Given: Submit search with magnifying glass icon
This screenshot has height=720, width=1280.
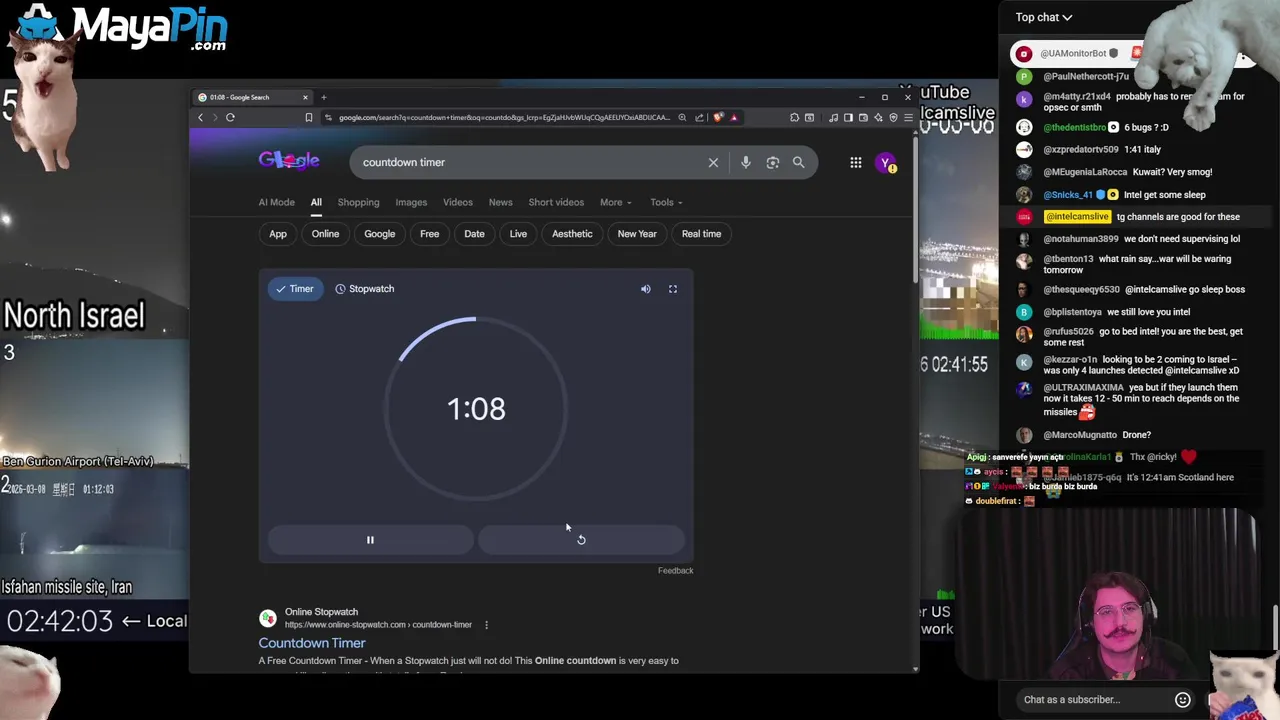Looking at the screenshot, I should (x=798, y=162).
